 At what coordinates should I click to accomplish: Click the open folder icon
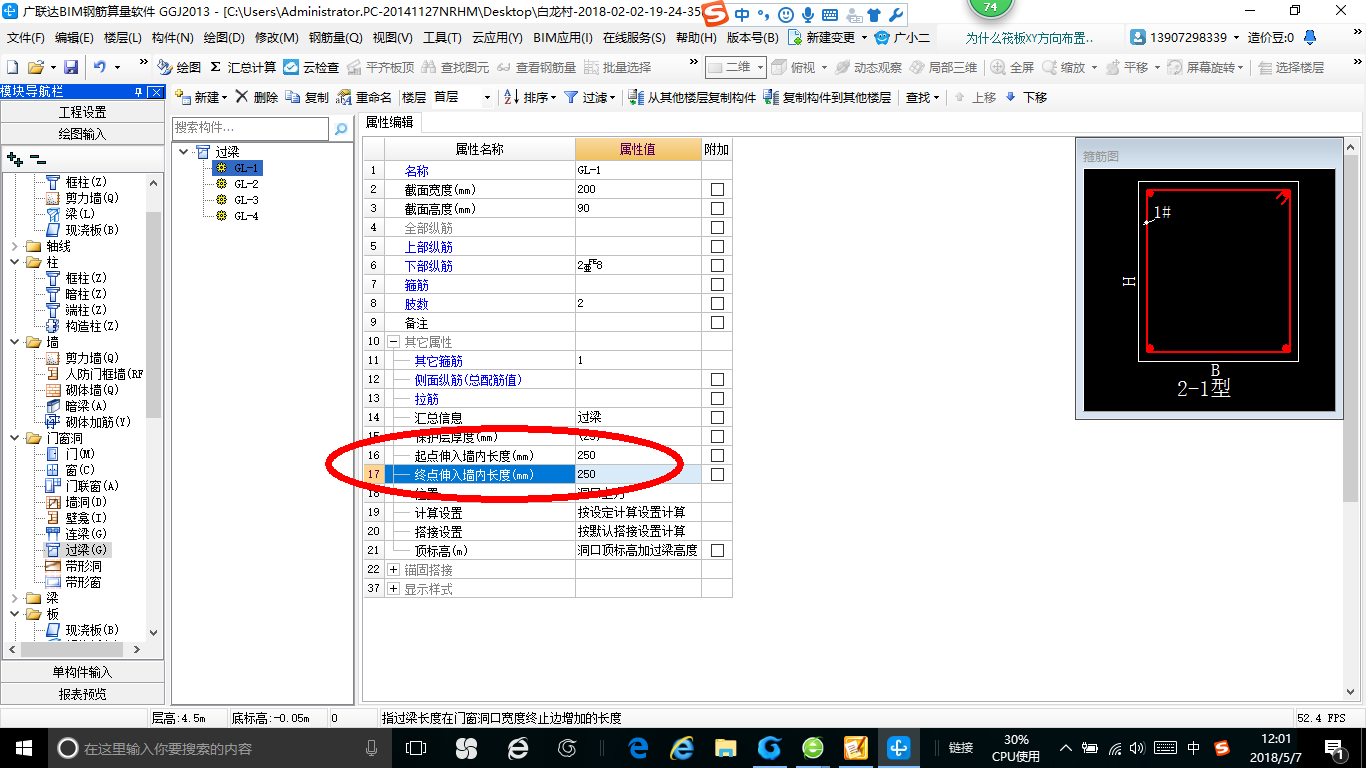click(35, 67)
